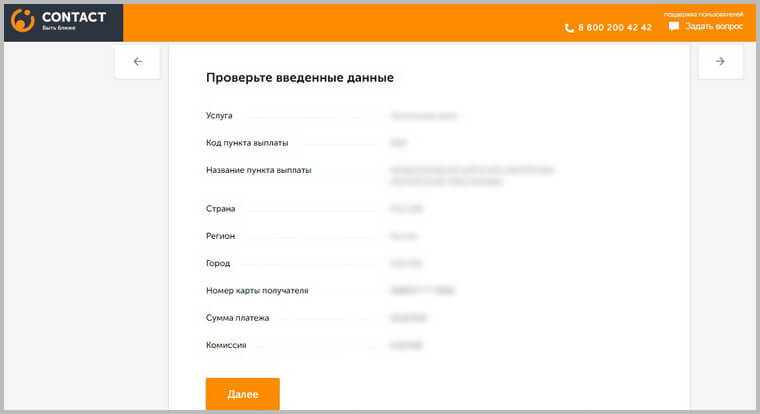Select the Услуга label
Viewport: 760px width, 414px height.
click(x=219, y=115)
